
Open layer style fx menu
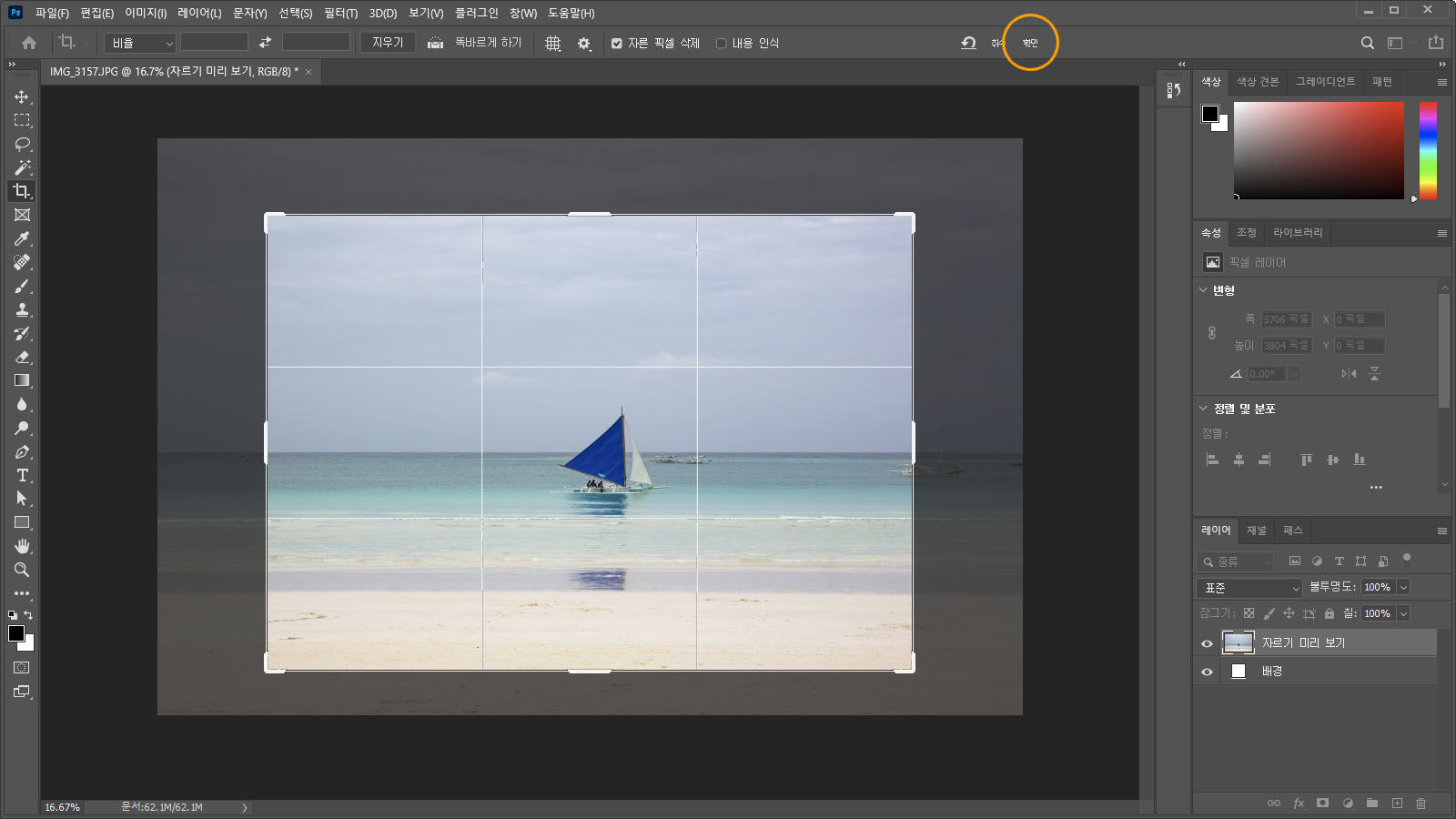(1299, 803)
